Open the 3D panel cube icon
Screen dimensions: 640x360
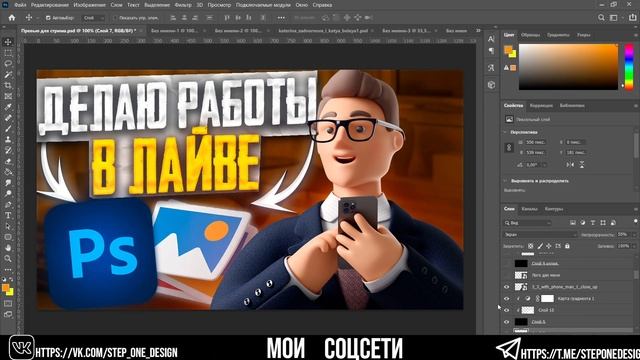pos(491,85)
